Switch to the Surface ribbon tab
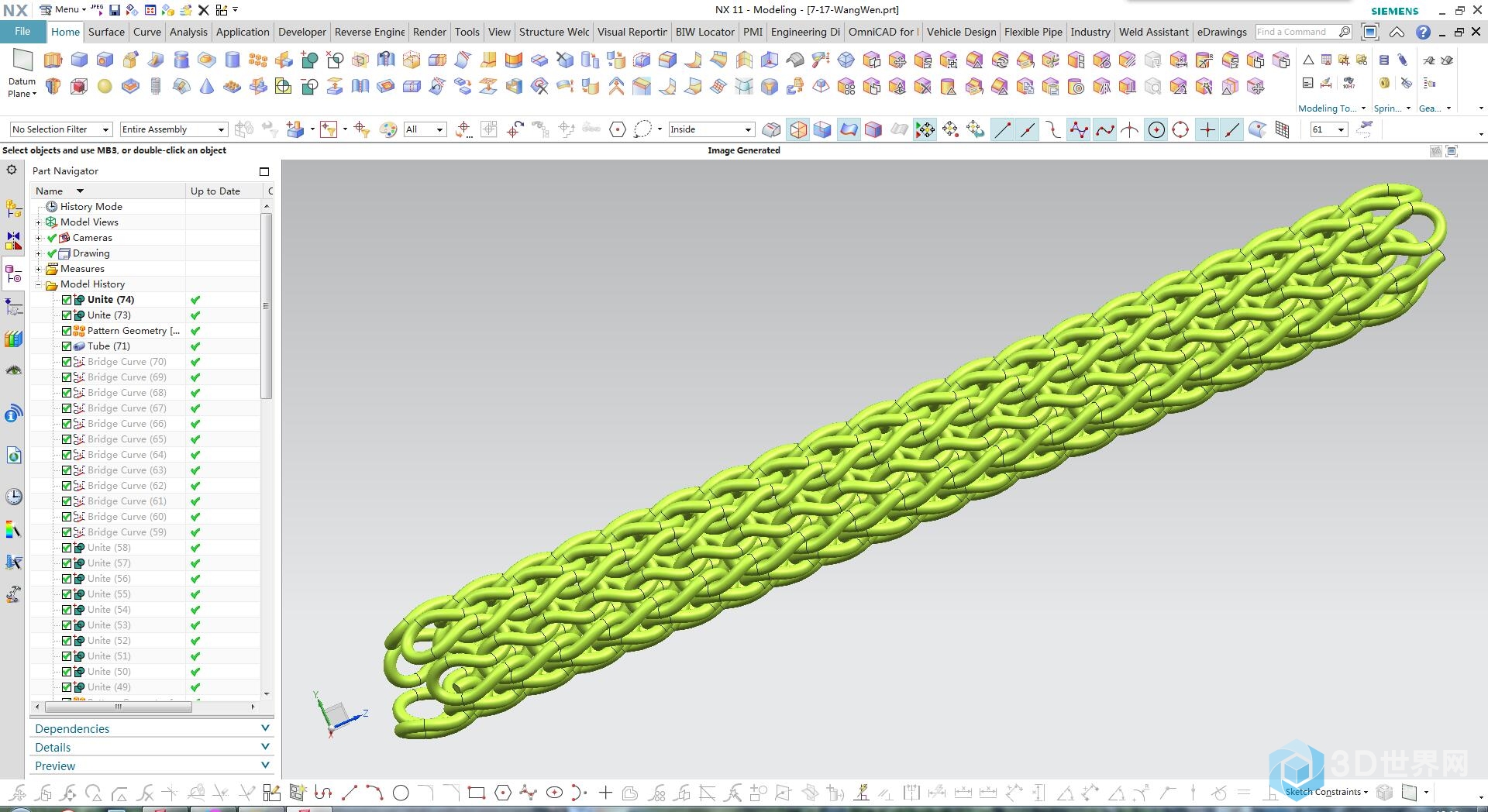The image size is (1488, 812). (x=106, y=32)
